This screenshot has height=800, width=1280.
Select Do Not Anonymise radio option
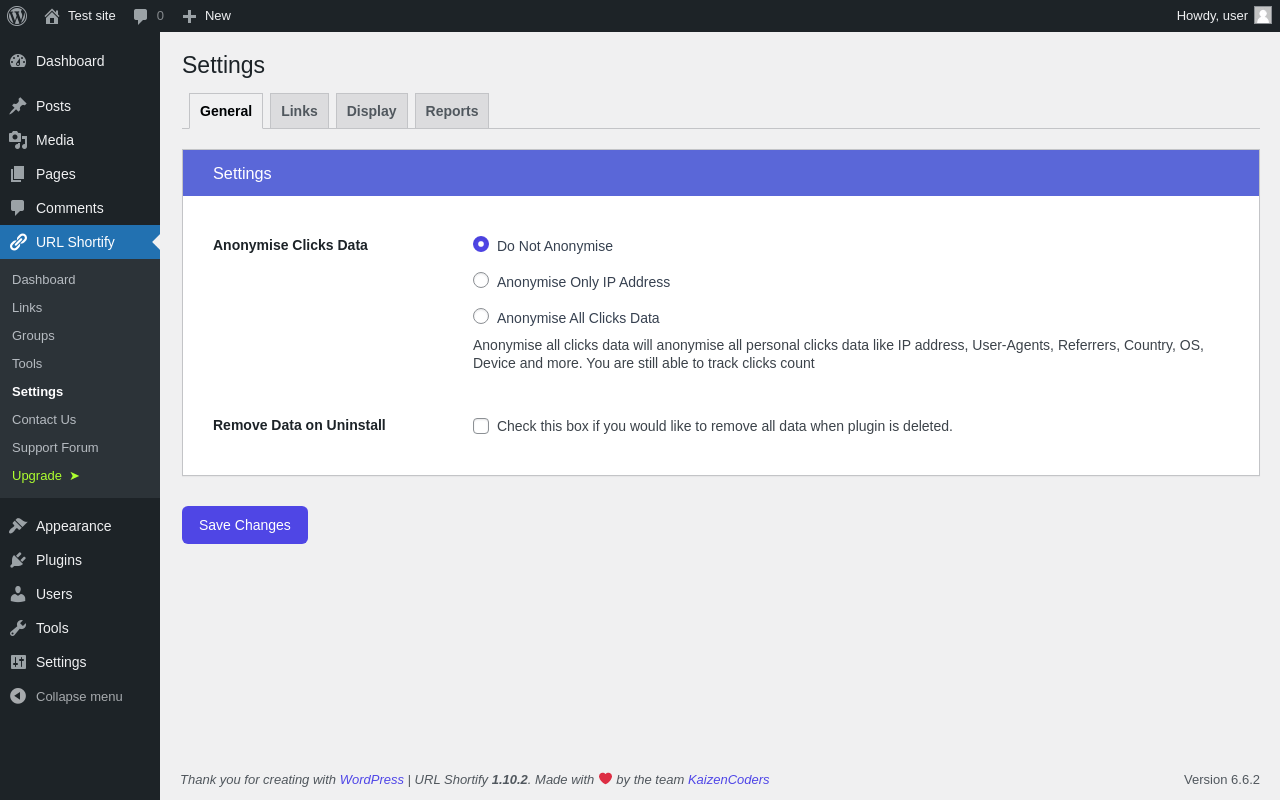pyautogui.click(x=481, y=244)
